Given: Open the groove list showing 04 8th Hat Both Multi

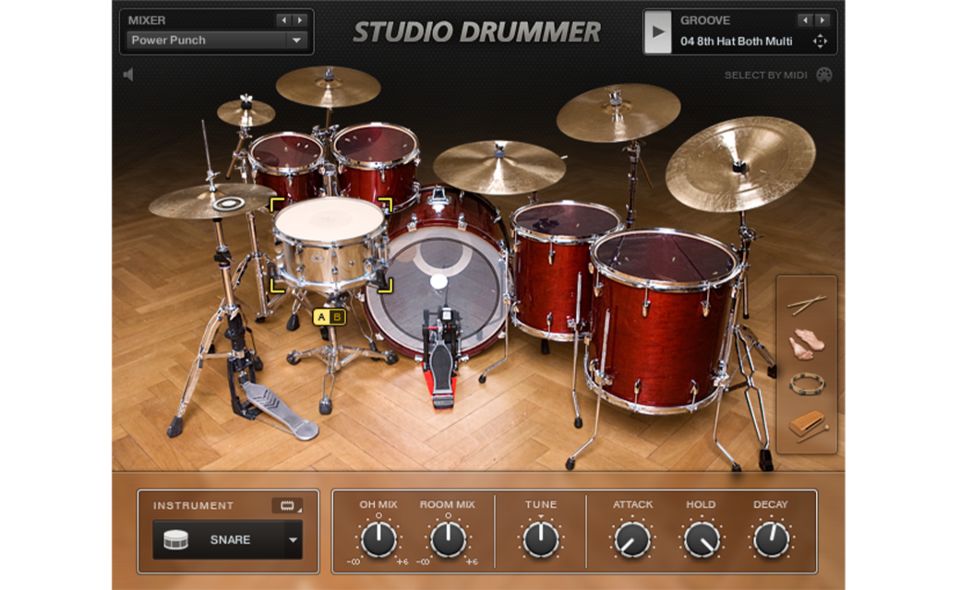Looking at the screenshot, I should pos(736,41).
